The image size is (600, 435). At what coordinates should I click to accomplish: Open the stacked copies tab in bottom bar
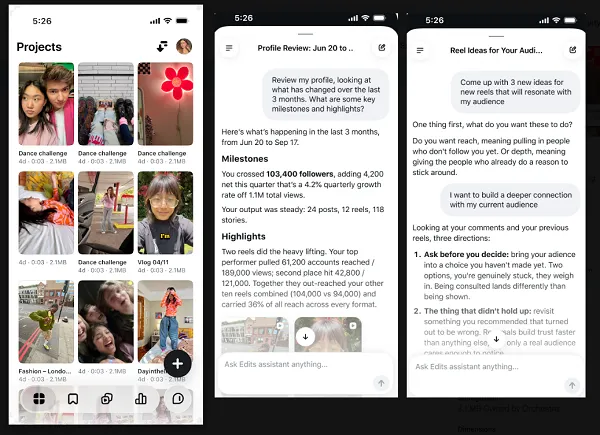(x=107, y=399)
